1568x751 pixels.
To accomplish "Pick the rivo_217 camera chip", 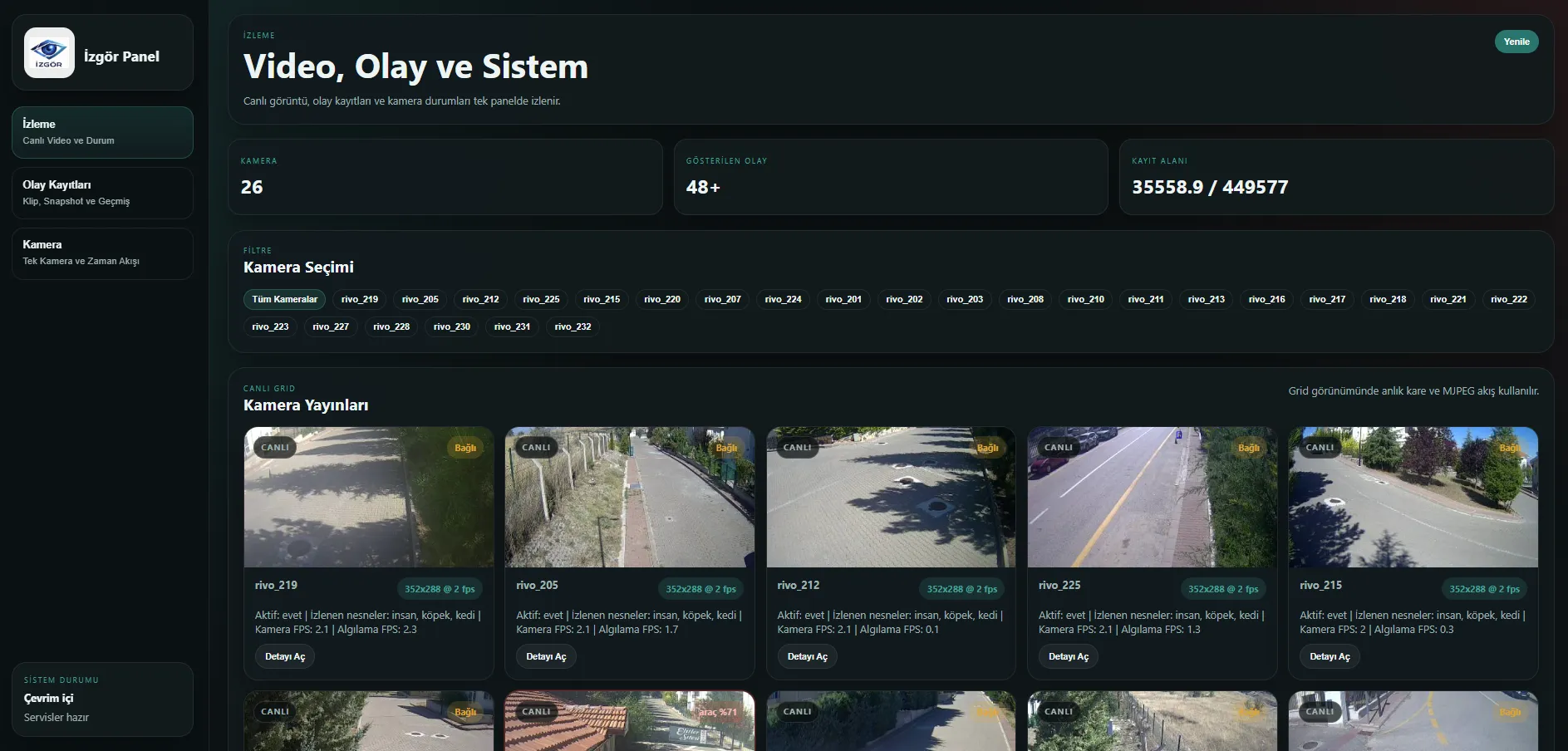I will 1328,299.
